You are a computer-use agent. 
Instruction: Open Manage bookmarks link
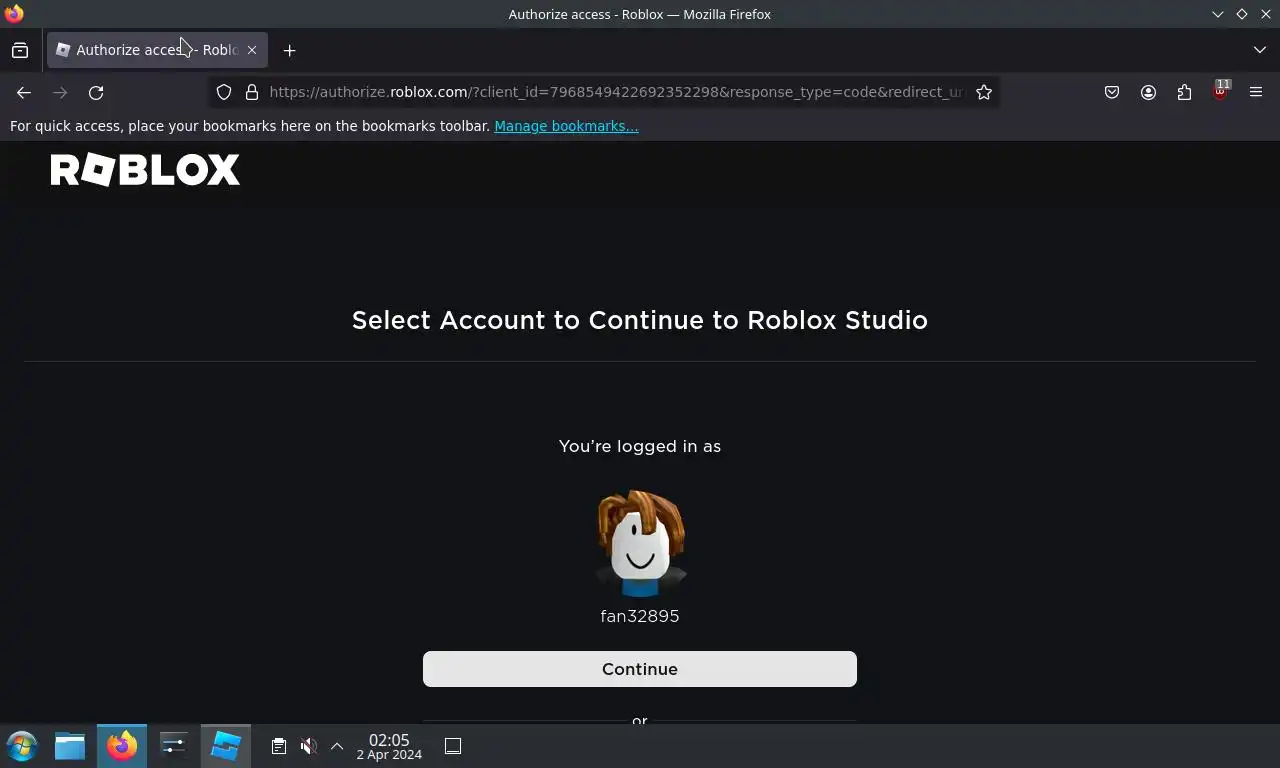click(566, 126)
